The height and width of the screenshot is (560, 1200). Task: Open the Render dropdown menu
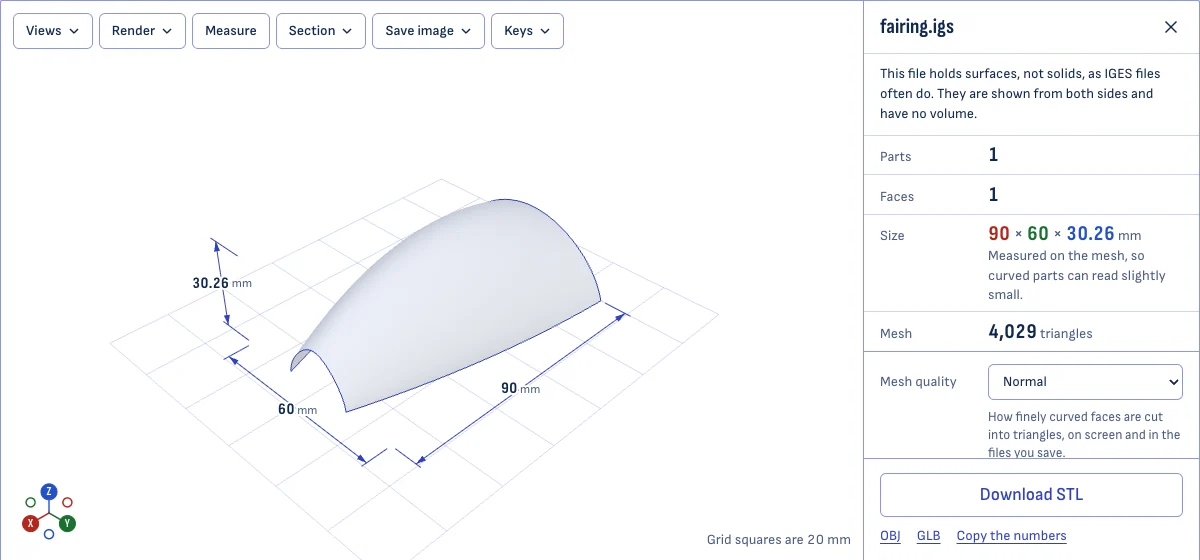point(142,31)
